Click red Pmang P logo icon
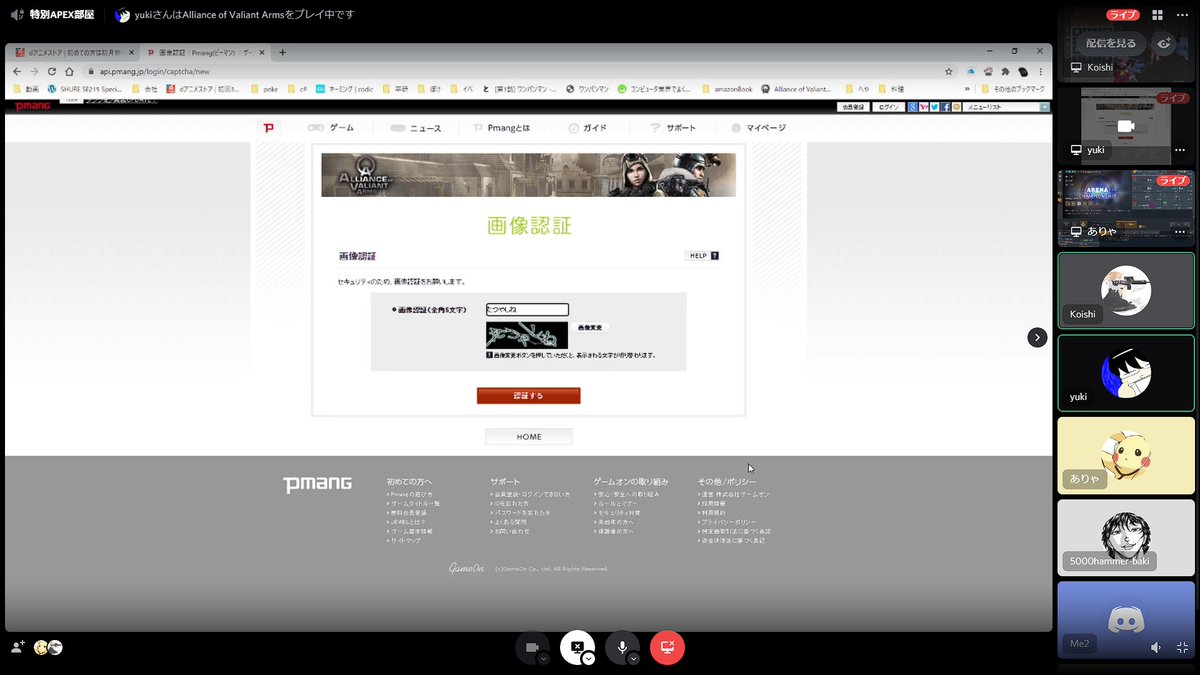Viewport: 1200px width, 675px height. pyautogui.click(x=267, y=128)
